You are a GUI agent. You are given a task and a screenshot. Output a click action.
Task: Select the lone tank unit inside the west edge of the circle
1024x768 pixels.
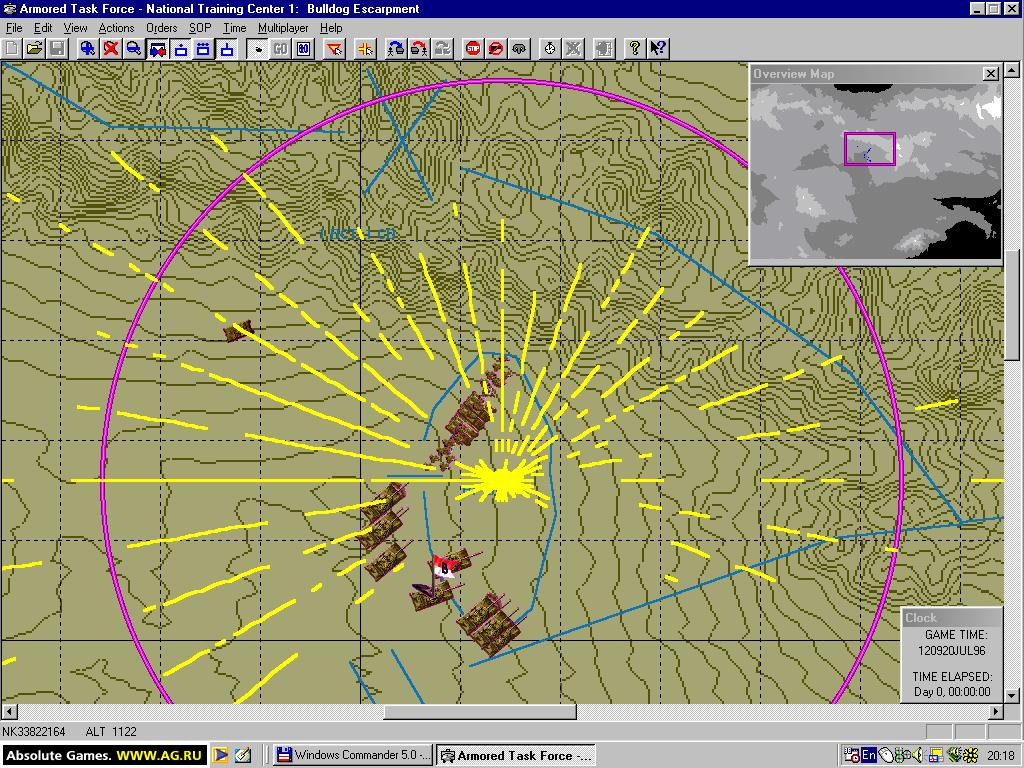tap(238, 331)
